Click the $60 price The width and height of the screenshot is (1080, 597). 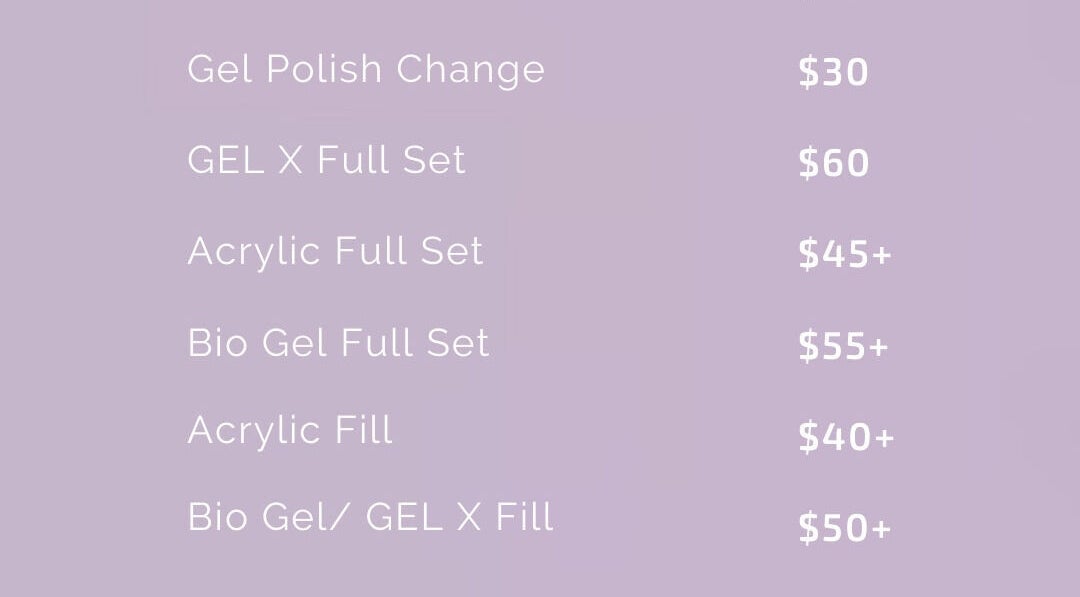point(833,163)
